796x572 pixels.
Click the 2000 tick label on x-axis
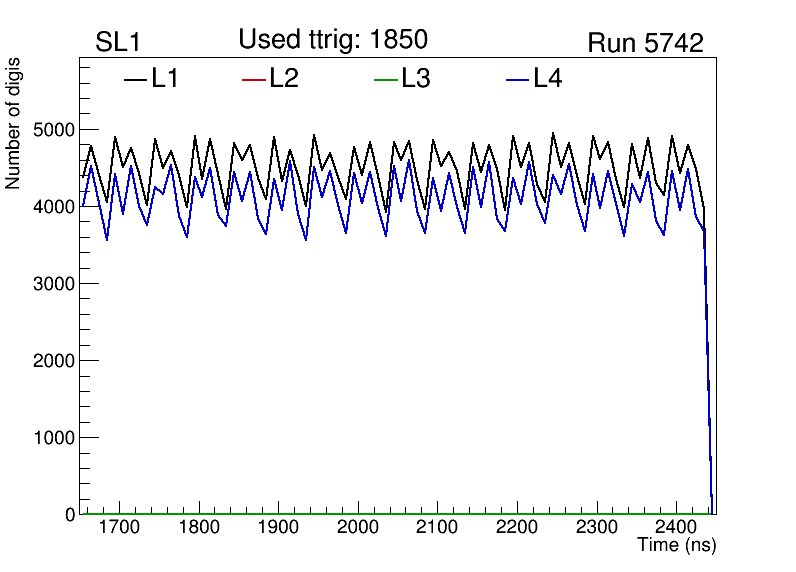point(357,527)
